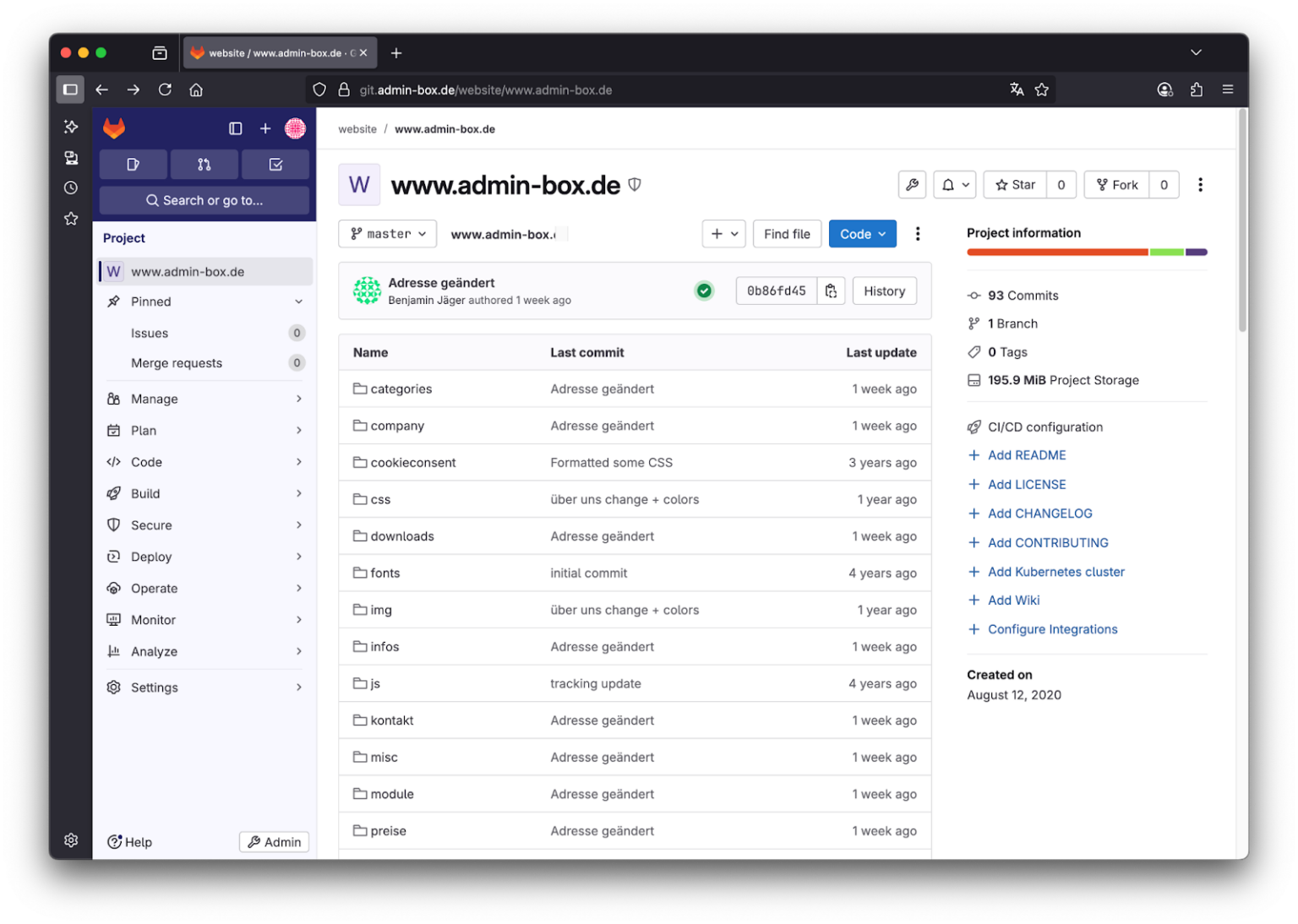Click the History button

click(885, 291)
